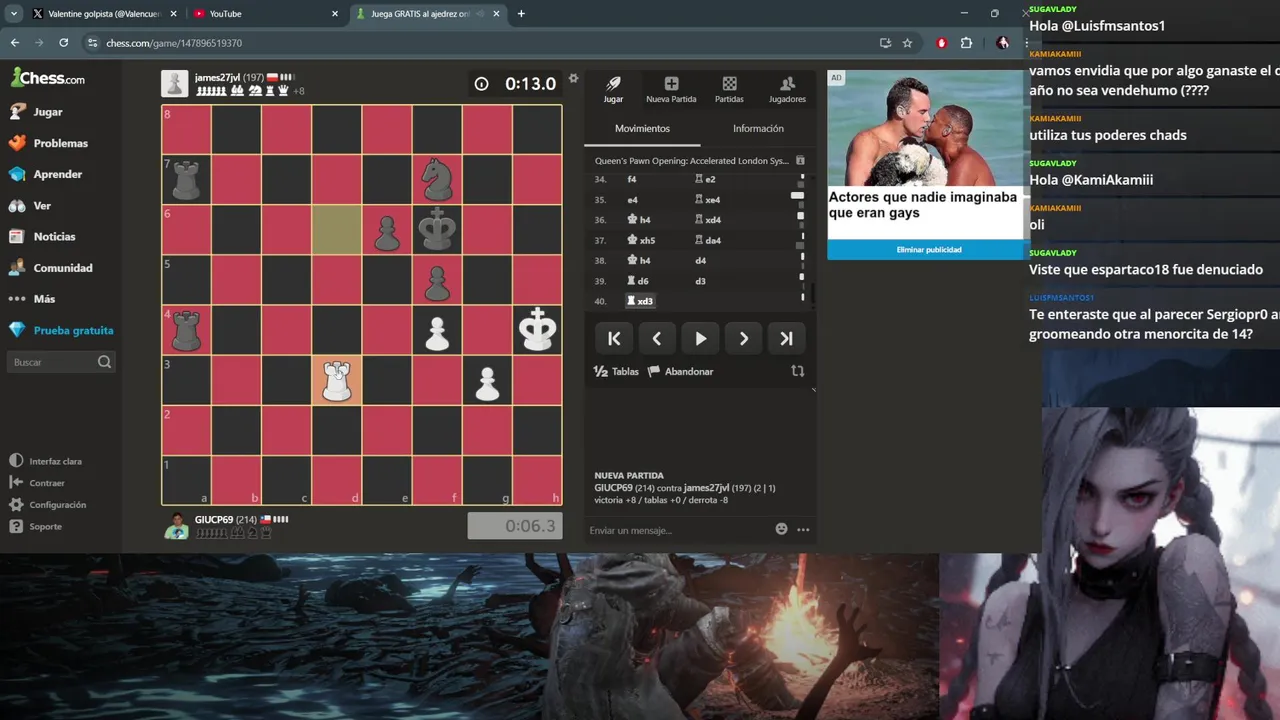Click Eliminar publicidad button

(x=929, y=250)
